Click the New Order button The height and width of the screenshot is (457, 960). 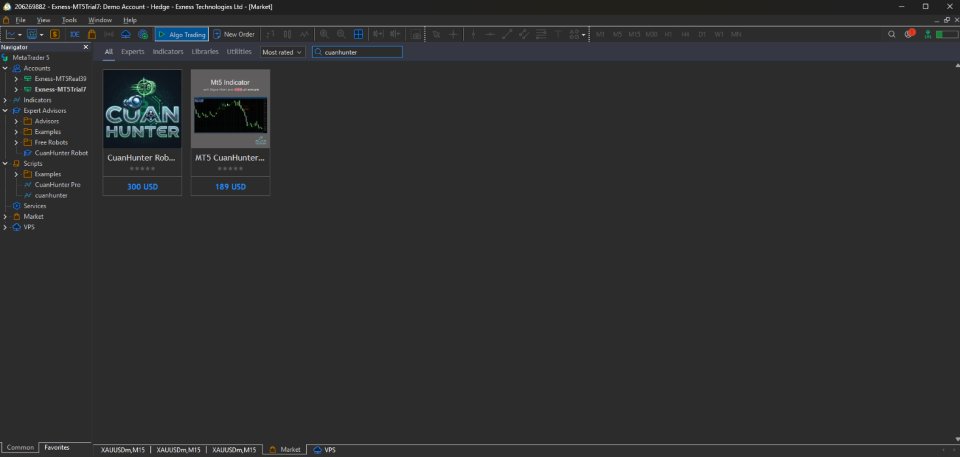pos(234,34)
